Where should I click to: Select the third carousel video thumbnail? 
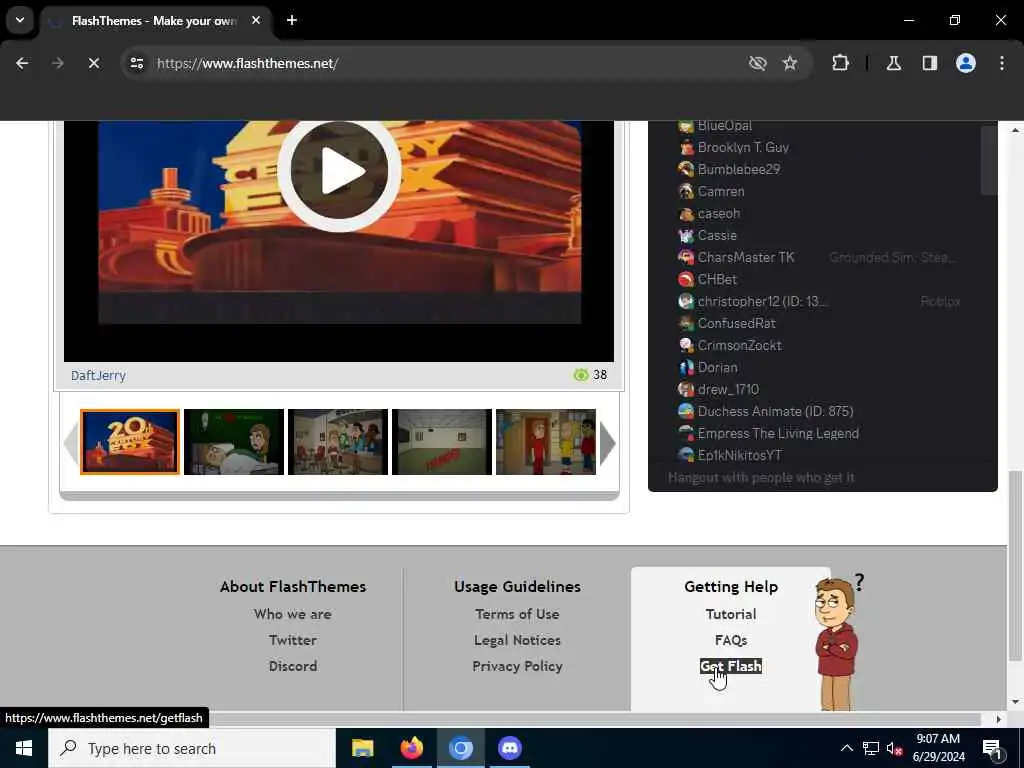point(338,441)
